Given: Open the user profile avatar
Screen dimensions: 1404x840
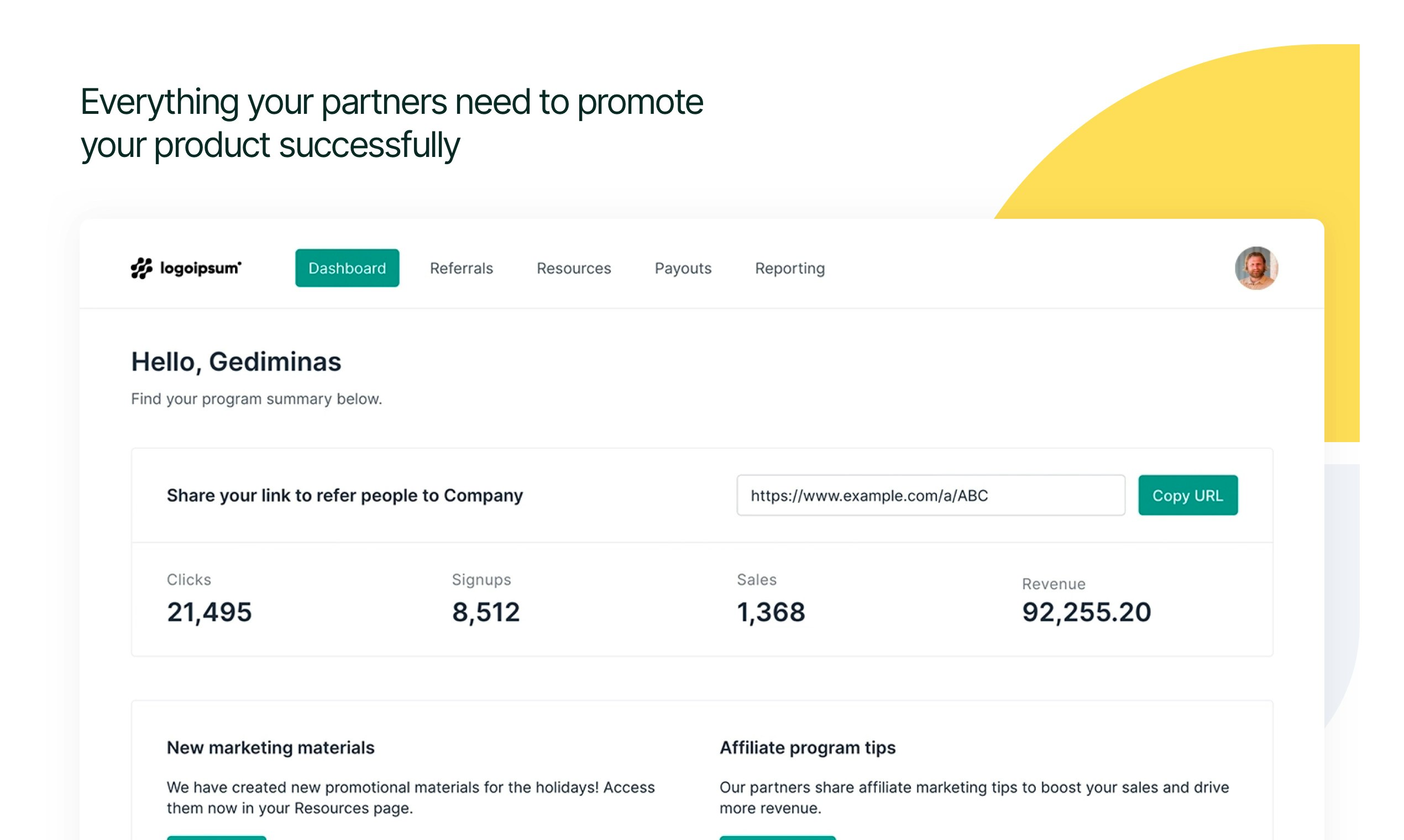Looking at the screenshot, I should coord(1256,268).
